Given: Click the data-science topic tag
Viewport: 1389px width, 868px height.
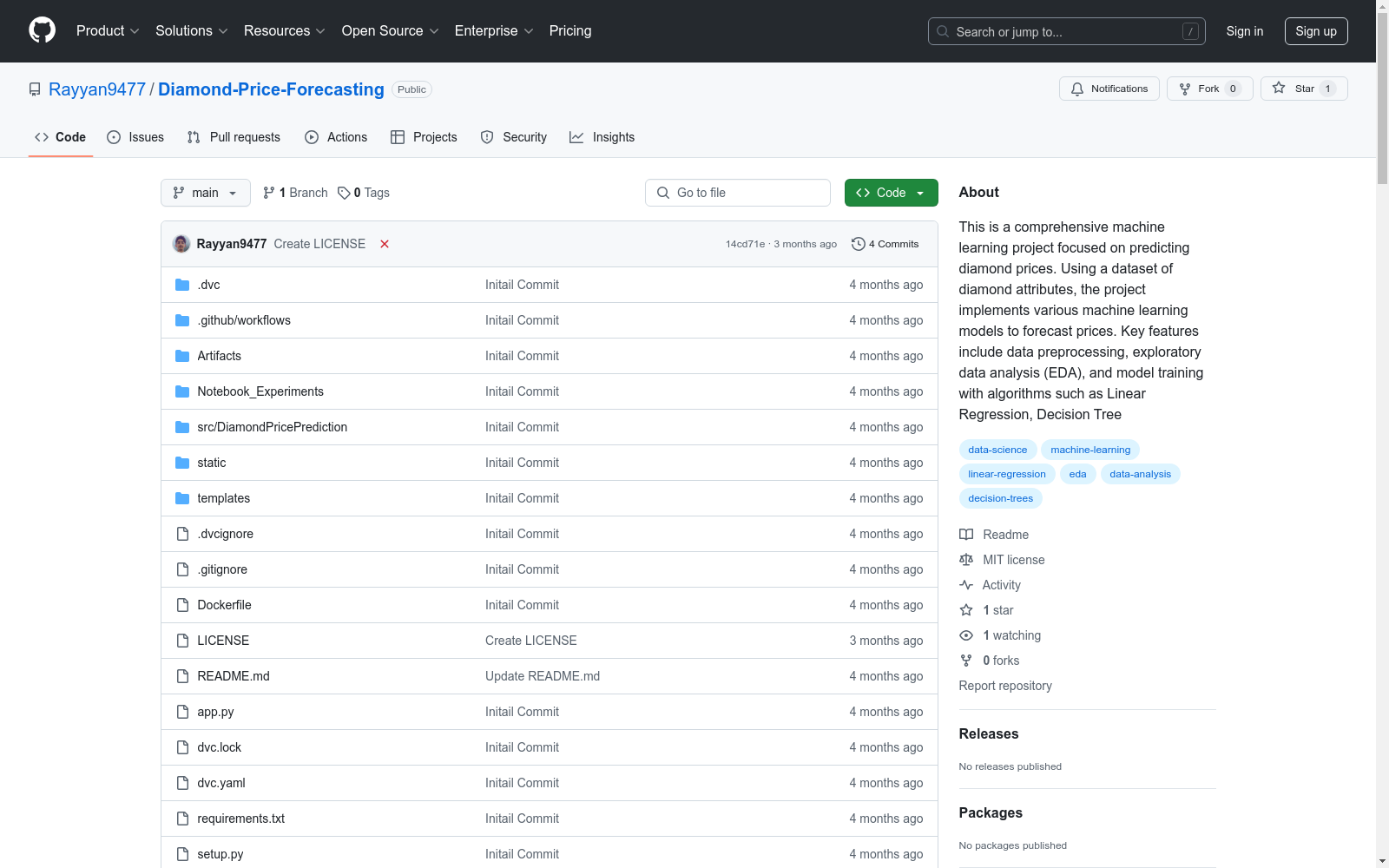Looking at the screenshot, I should point(997,450).
